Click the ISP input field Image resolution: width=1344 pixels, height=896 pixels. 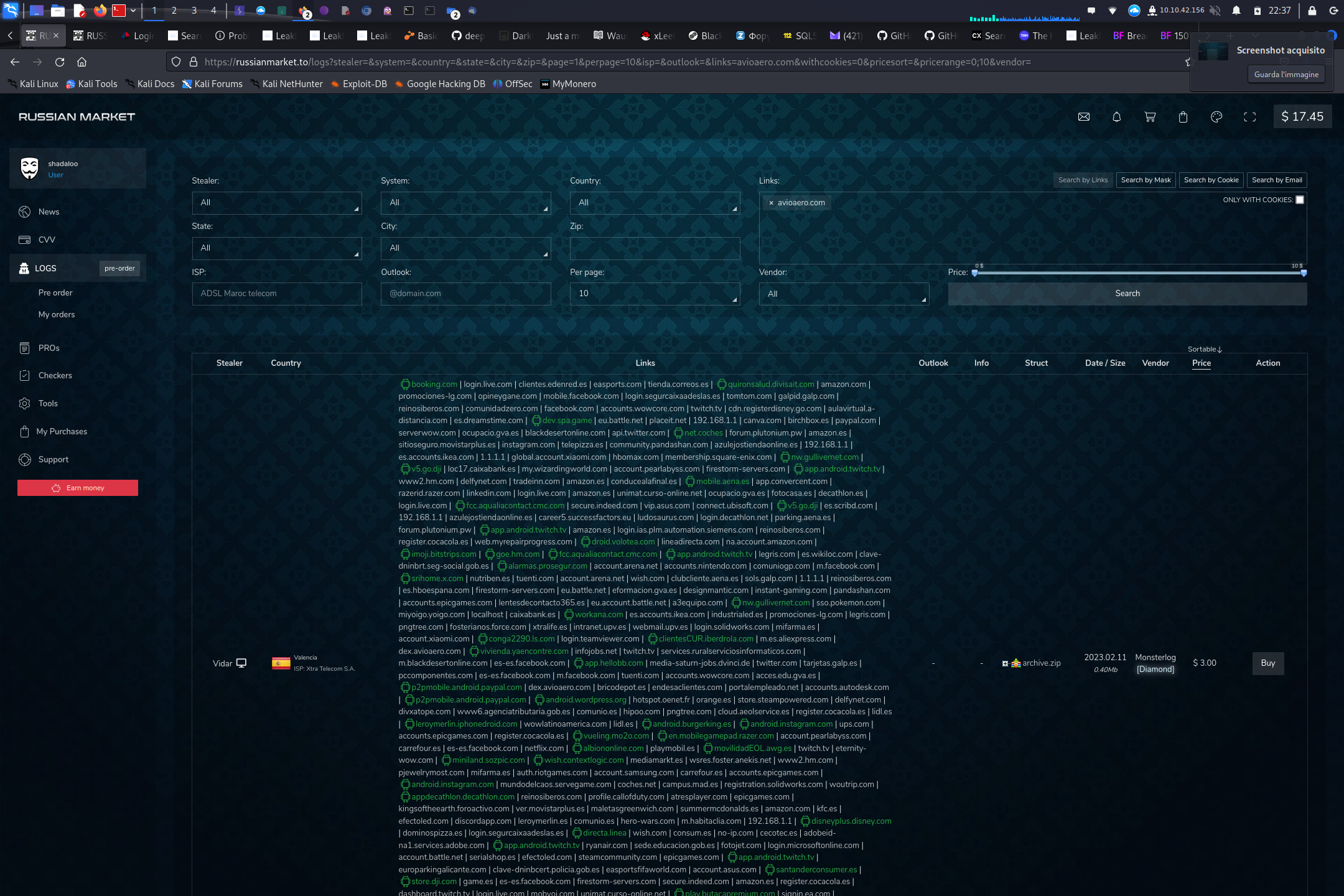(x=277, y=294)
